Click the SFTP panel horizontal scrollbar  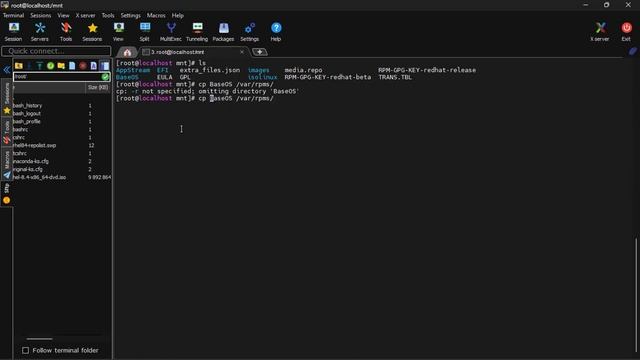tap(39, 339)
